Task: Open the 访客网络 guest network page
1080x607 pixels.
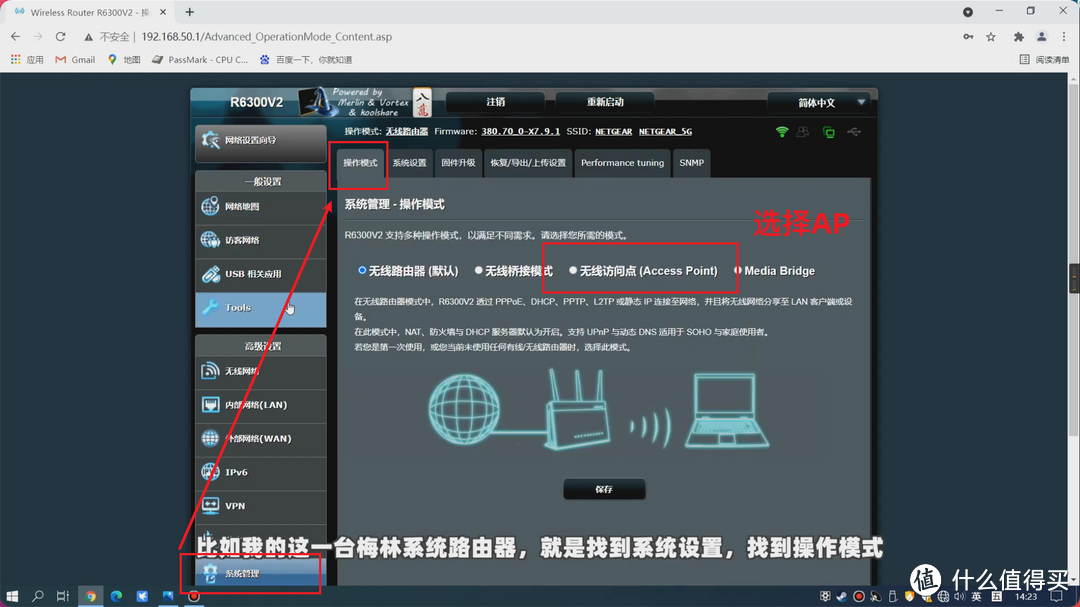Action: coord(260,240)
